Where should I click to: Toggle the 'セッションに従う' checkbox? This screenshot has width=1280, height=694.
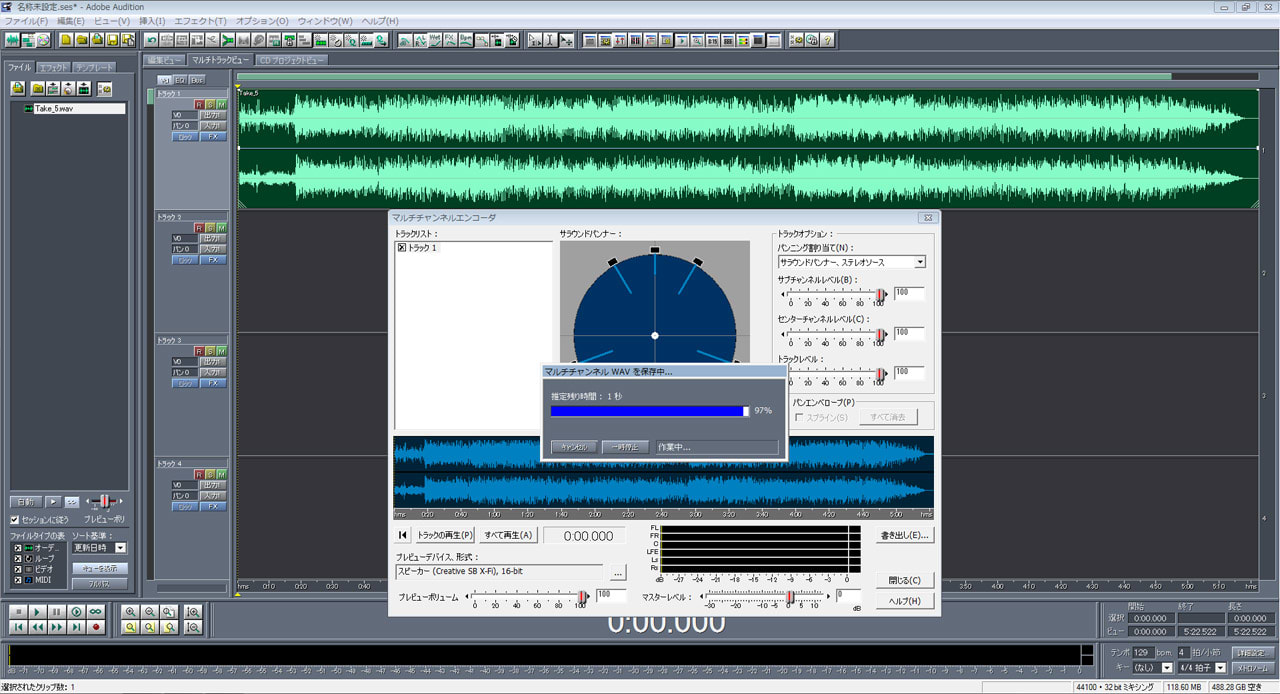coord(14,520)
